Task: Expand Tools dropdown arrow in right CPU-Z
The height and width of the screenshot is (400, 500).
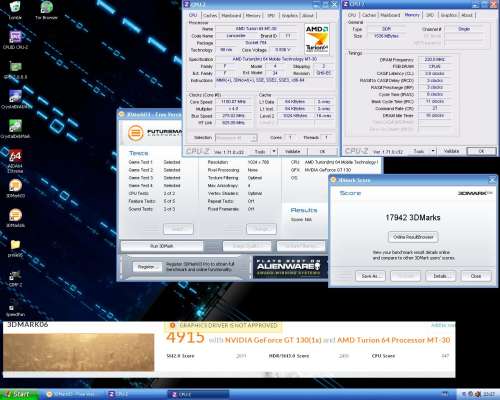Action: (433, 151)
